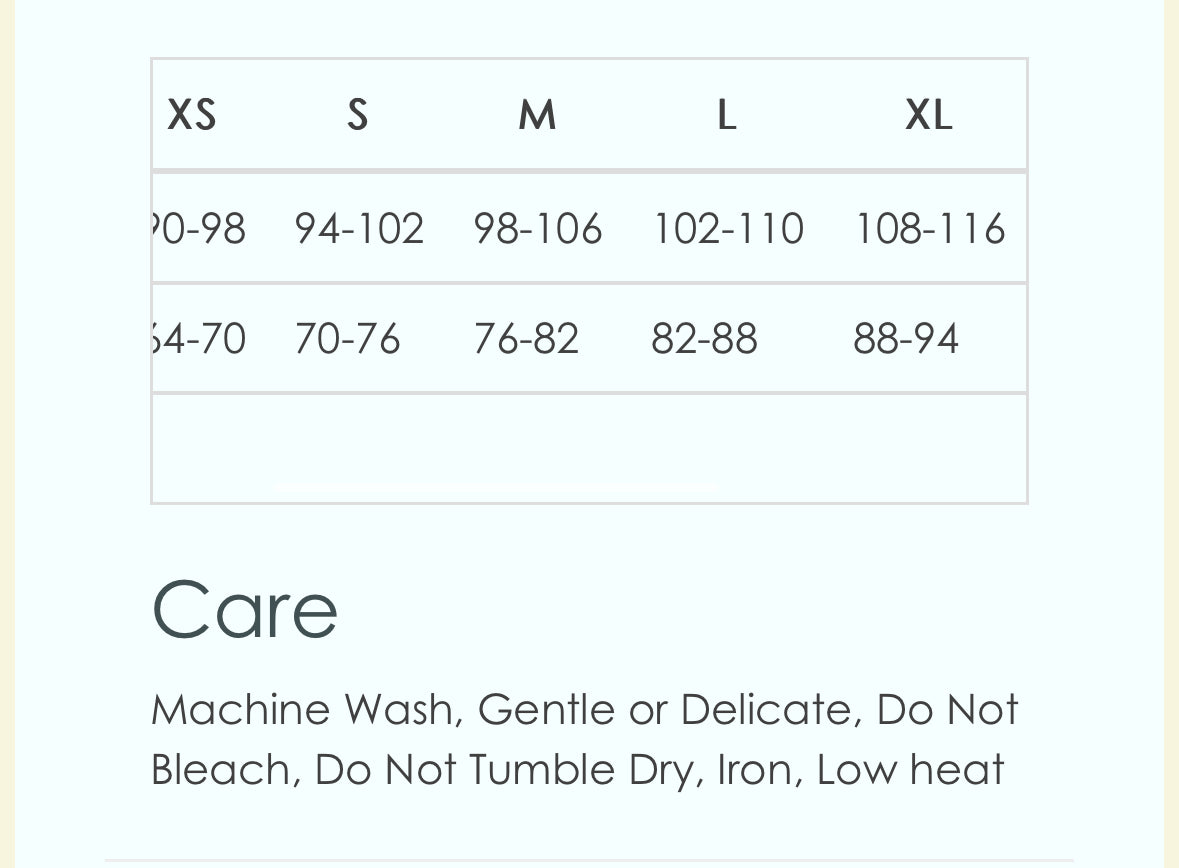Click the size table's horizontal scrollbar
Viewport: 1179px width, 868px height.
click(495, 487)
